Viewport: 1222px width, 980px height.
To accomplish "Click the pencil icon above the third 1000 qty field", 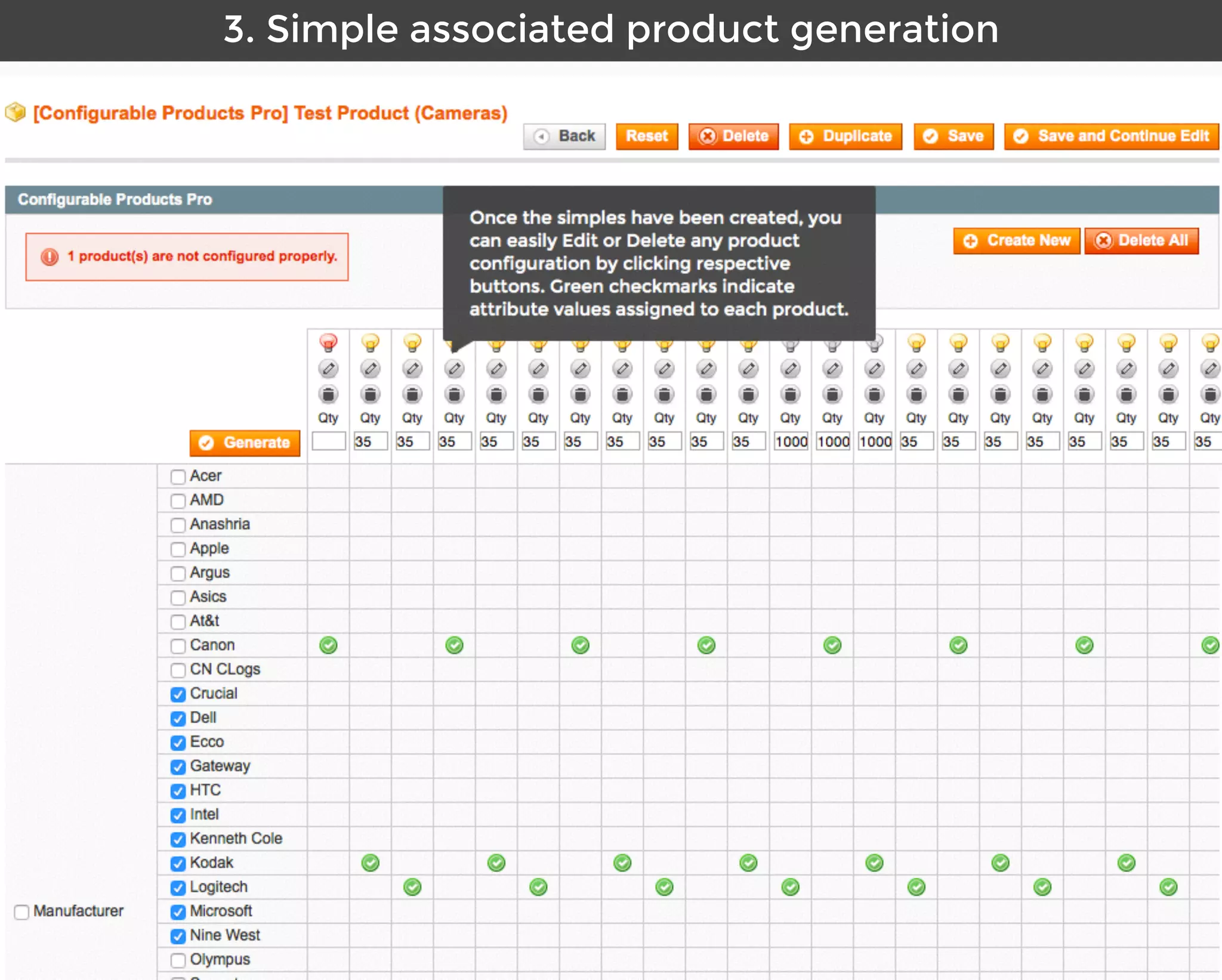I will click(x=874, y=369).
